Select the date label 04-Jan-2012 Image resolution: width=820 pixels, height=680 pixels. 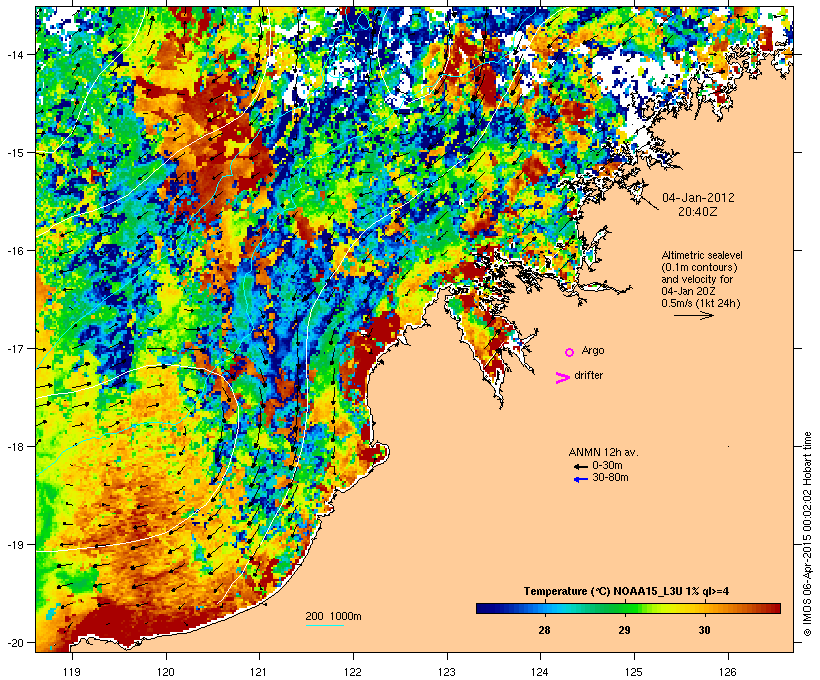click(698, 198)
